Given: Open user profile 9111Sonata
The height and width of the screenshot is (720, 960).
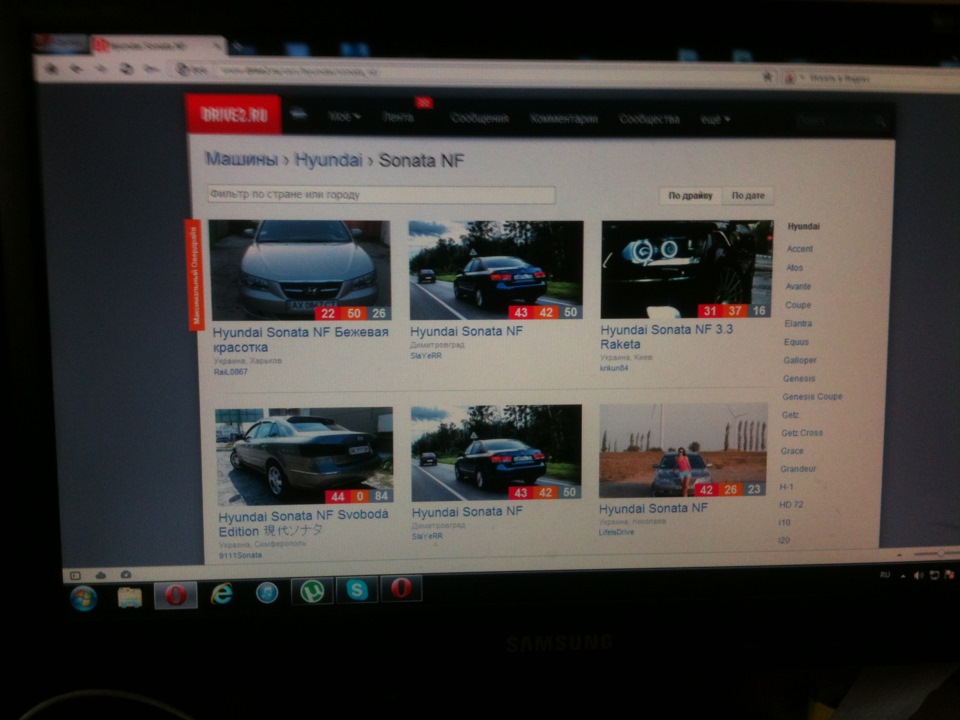Looking at the screenshot, I should pos(240,555).
